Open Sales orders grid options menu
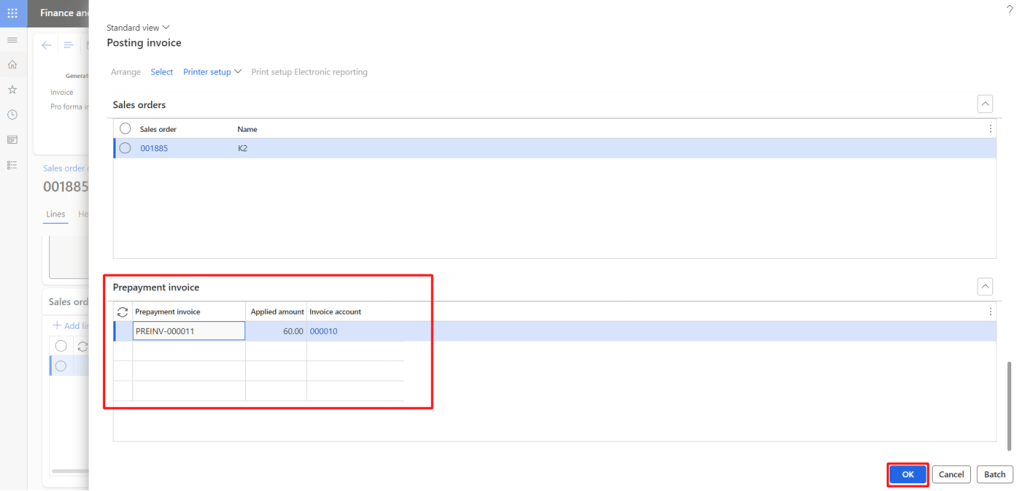 coord(990,129)
